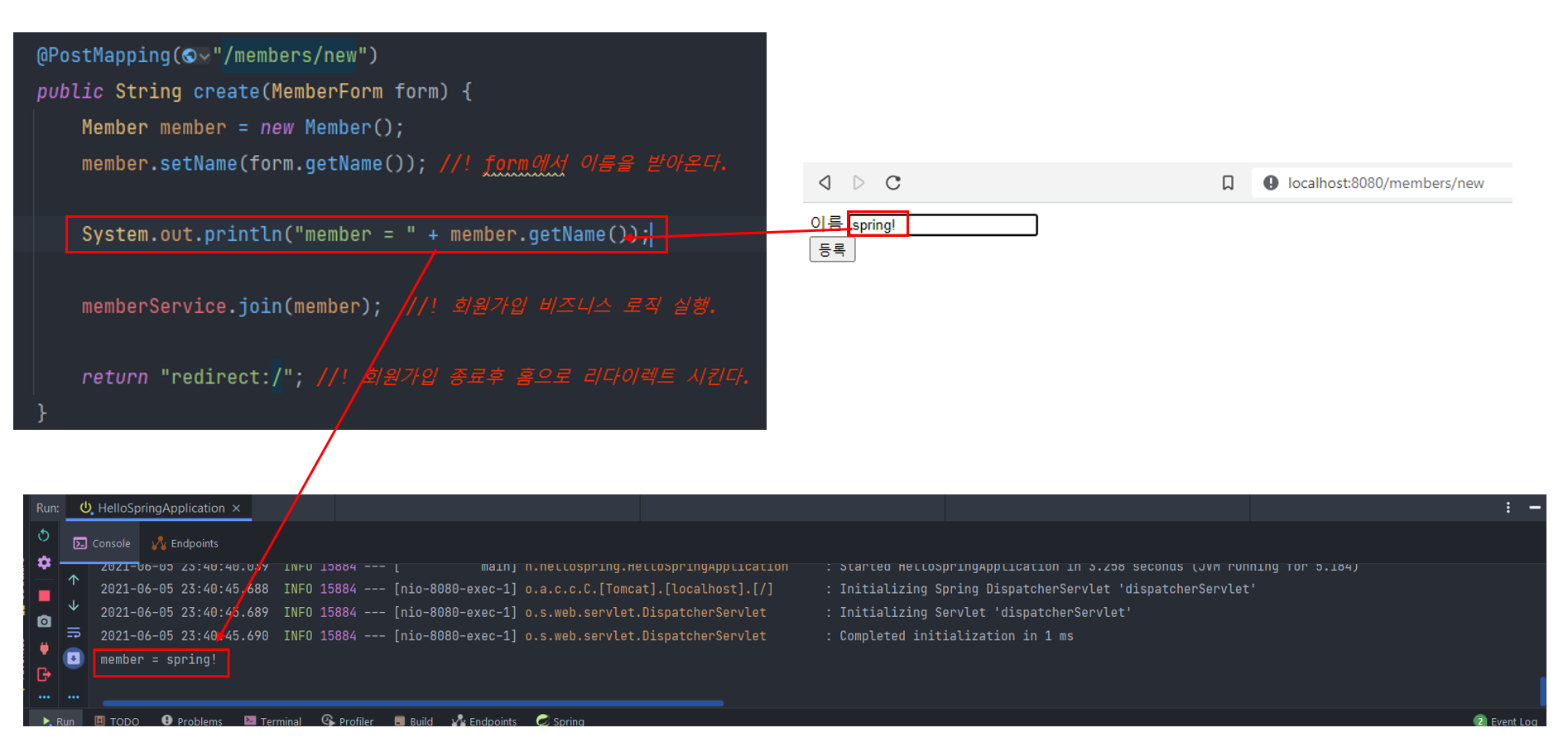Open Run panel options vertical dots
The image size is (1568, 747).
(1508, 508)
